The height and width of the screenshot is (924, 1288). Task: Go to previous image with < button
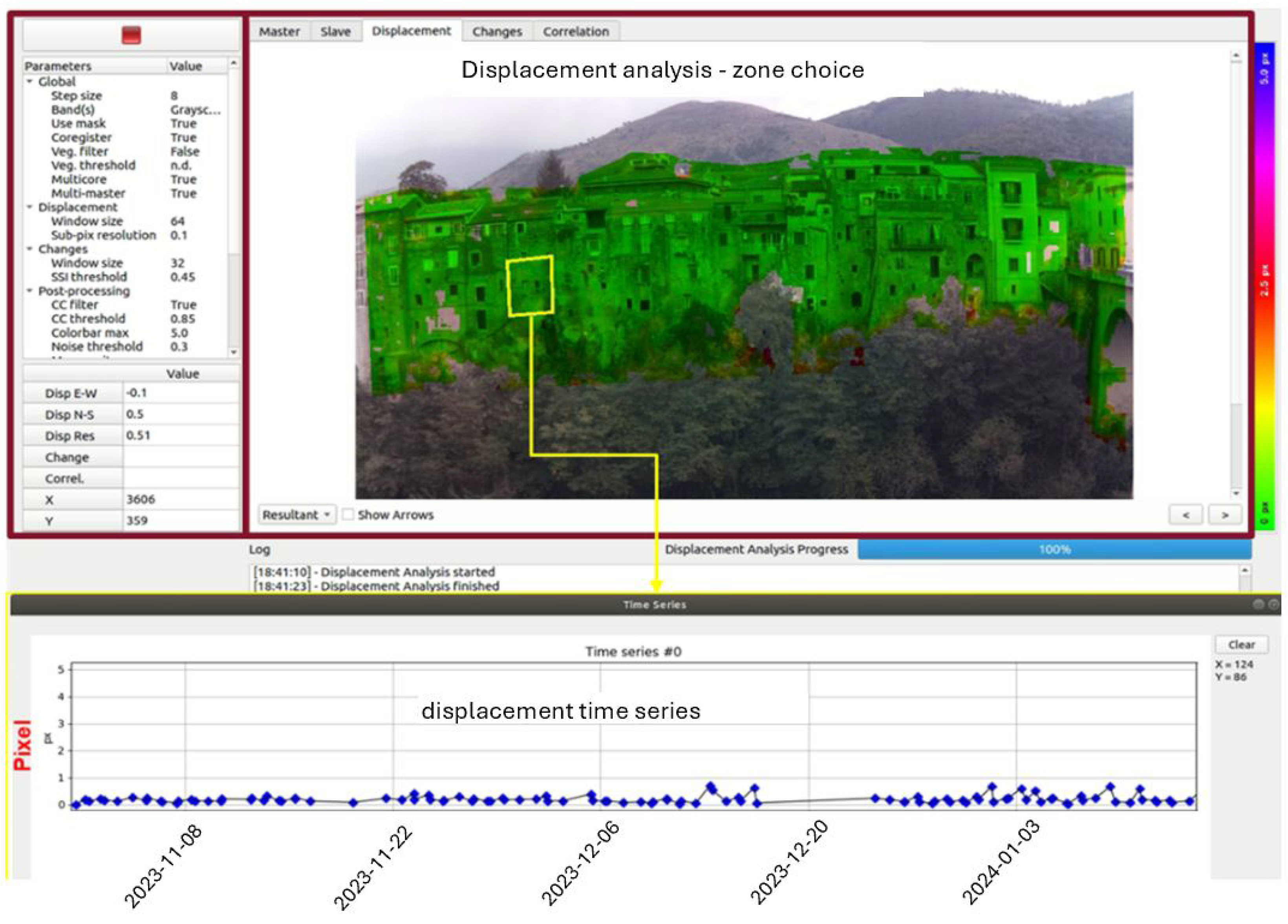pos(1185,514)
